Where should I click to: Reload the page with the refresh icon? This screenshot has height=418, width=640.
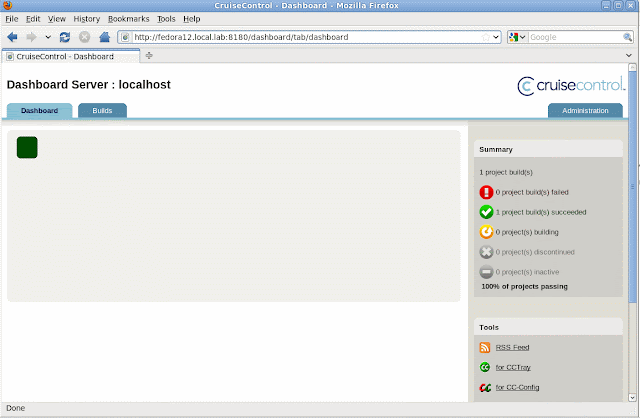(x=64, y=37)
